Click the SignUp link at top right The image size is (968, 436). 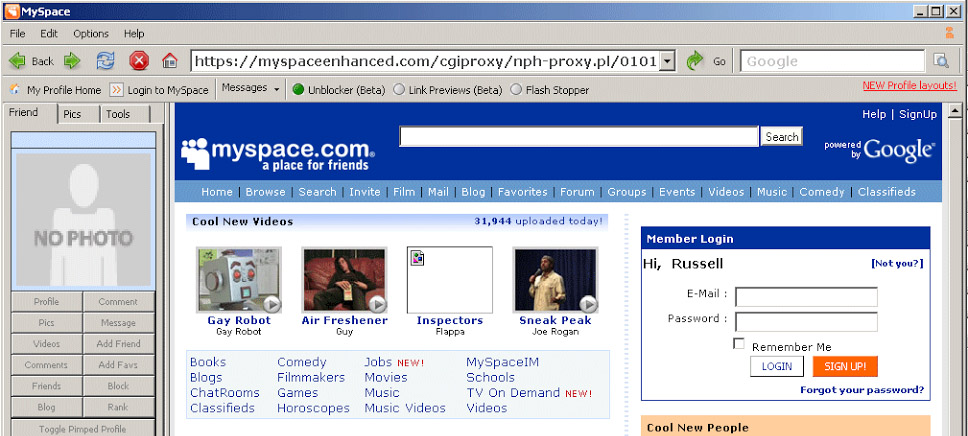[917, 114]
